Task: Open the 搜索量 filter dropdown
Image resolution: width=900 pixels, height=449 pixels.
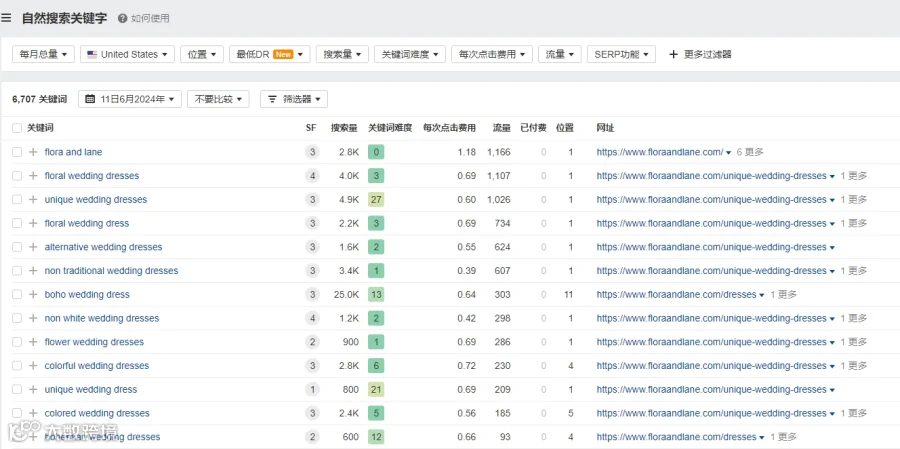Action: click(342, 55)
